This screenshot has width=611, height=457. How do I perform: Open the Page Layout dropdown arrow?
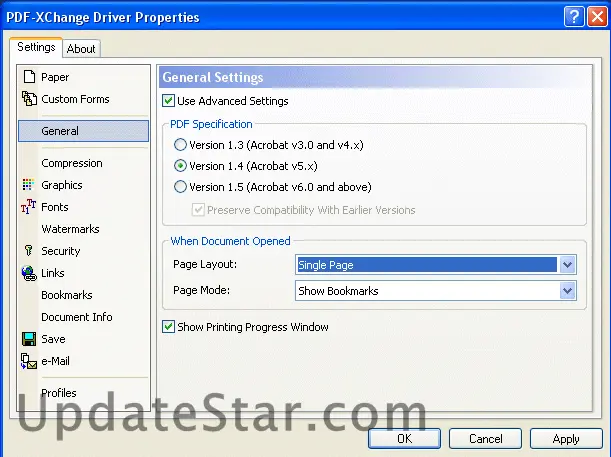pos(567,265)
